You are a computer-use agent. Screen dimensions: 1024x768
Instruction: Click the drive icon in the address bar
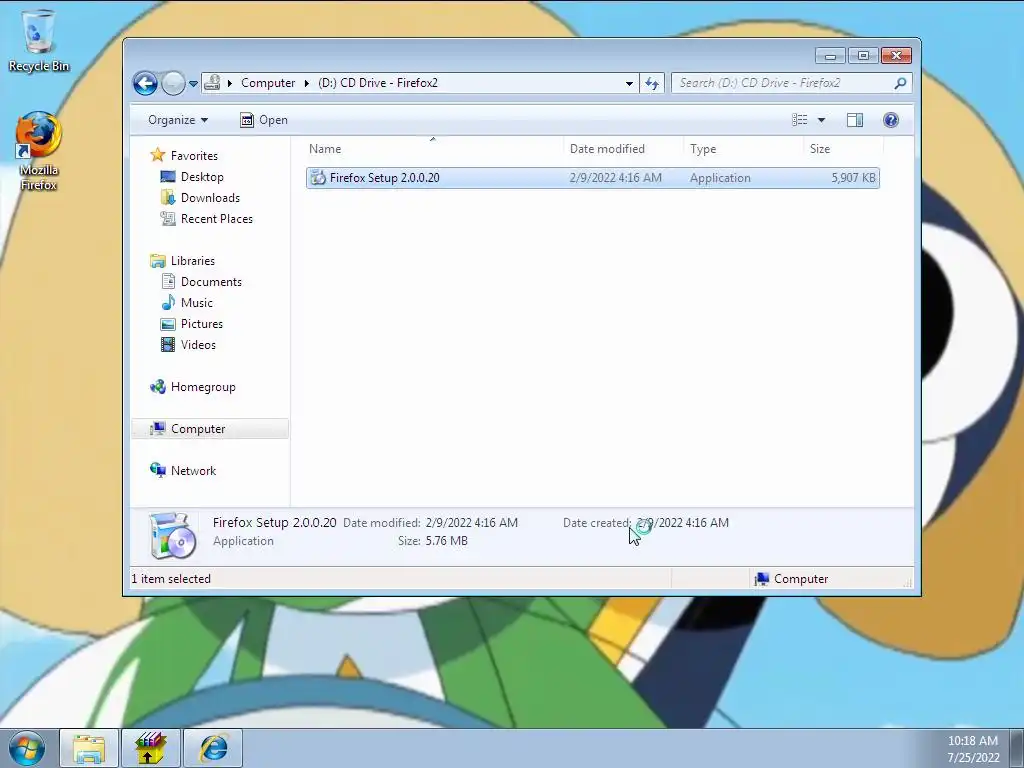pyautogui.click(x=212, y=83)
